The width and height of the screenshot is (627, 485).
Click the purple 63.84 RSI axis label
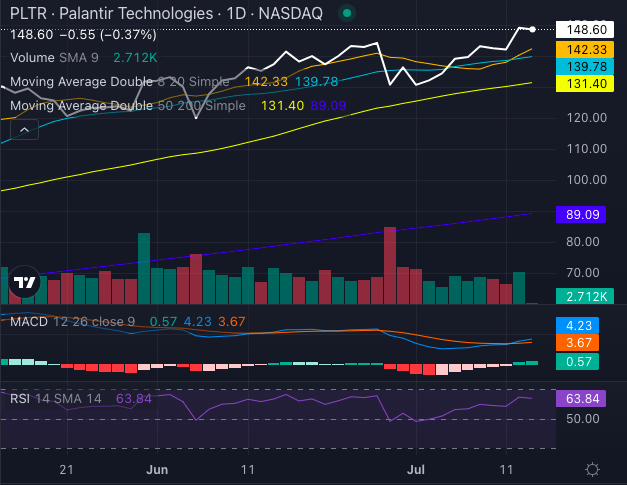point(581,399)
